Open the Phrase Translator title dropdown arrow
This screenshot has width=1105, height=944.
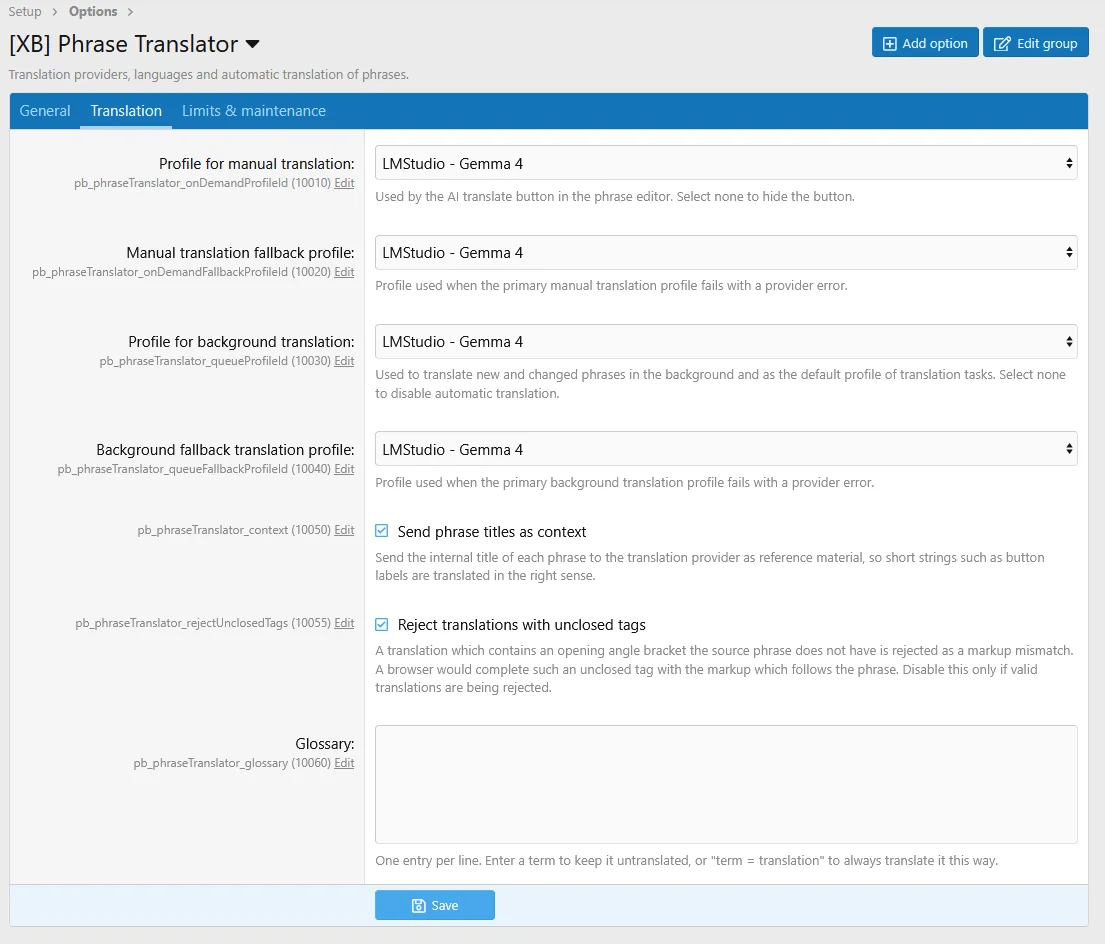(252, 44)
